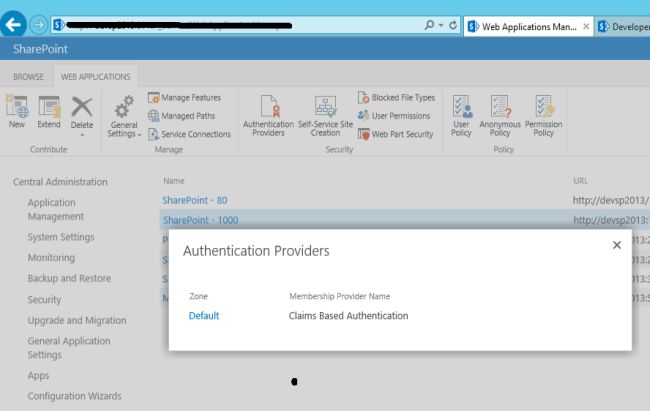Click the browser Refresh icon

click(x=453, y=25)
